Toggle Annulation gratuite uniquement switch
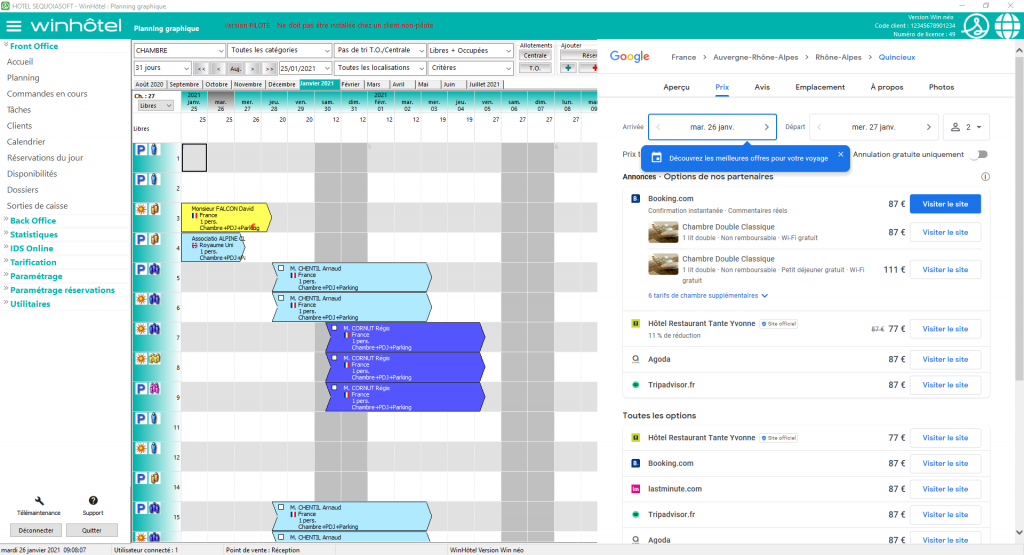This screenshot has width=1024, height=555. click(x=976, y=154)
